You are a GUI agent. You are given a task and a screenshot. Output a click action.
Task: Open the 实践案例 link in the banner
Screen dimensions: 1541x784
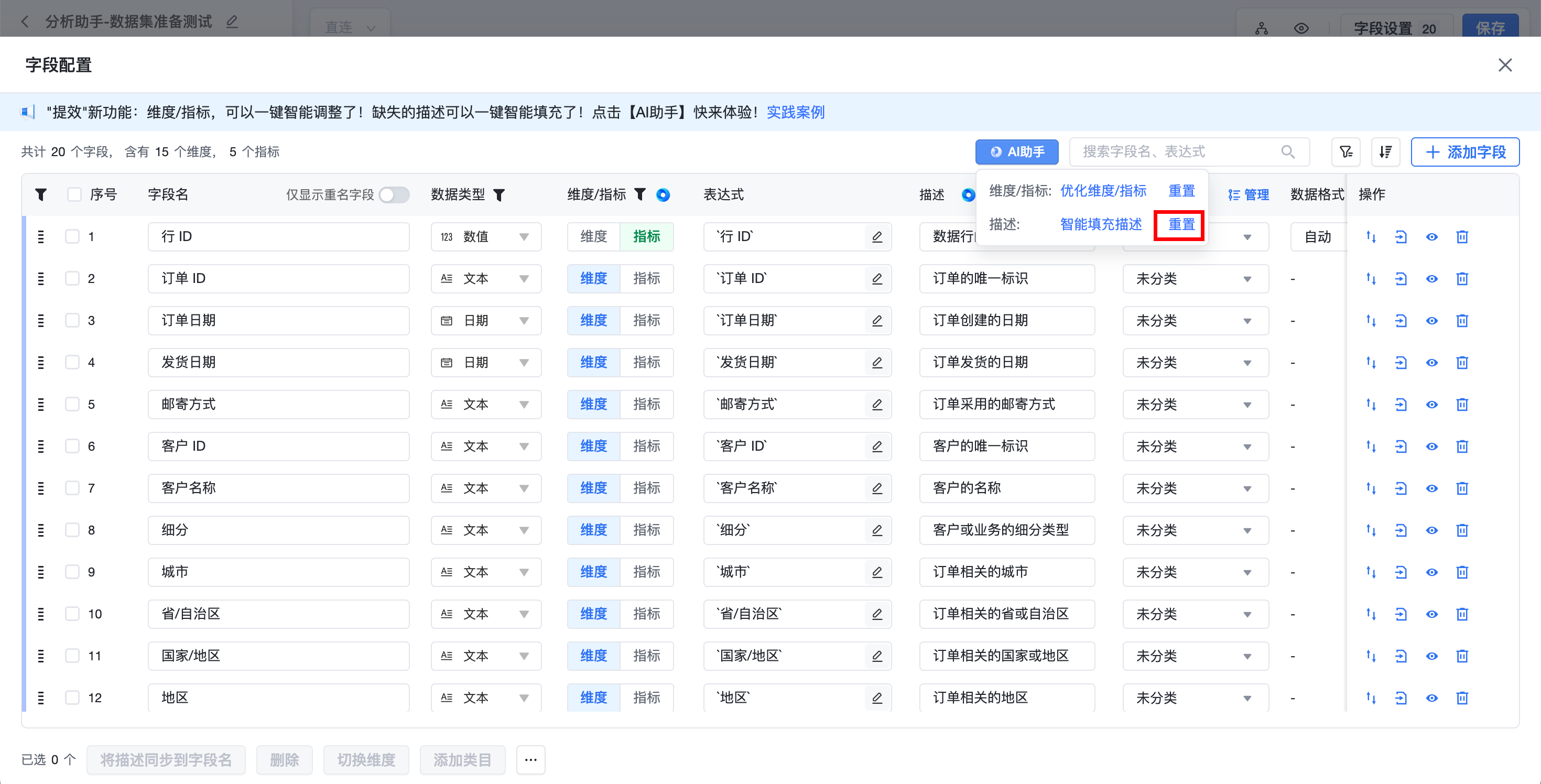click(795, 113)
